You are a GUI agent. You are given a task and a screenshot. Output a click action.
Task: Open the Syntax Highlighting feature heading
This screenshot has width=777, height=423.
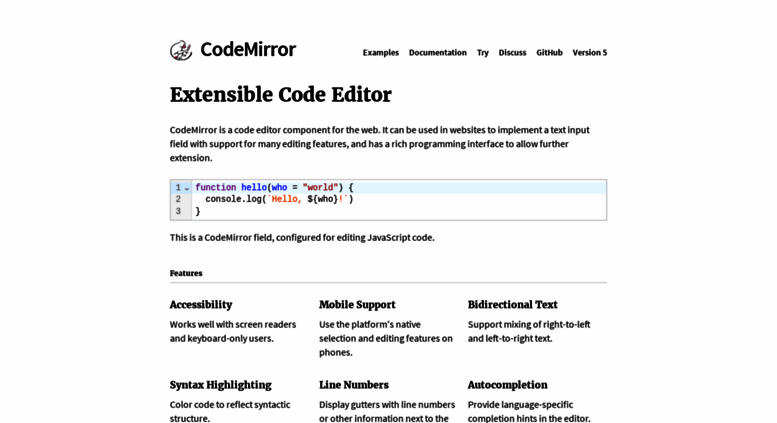[x=221, y=385]
